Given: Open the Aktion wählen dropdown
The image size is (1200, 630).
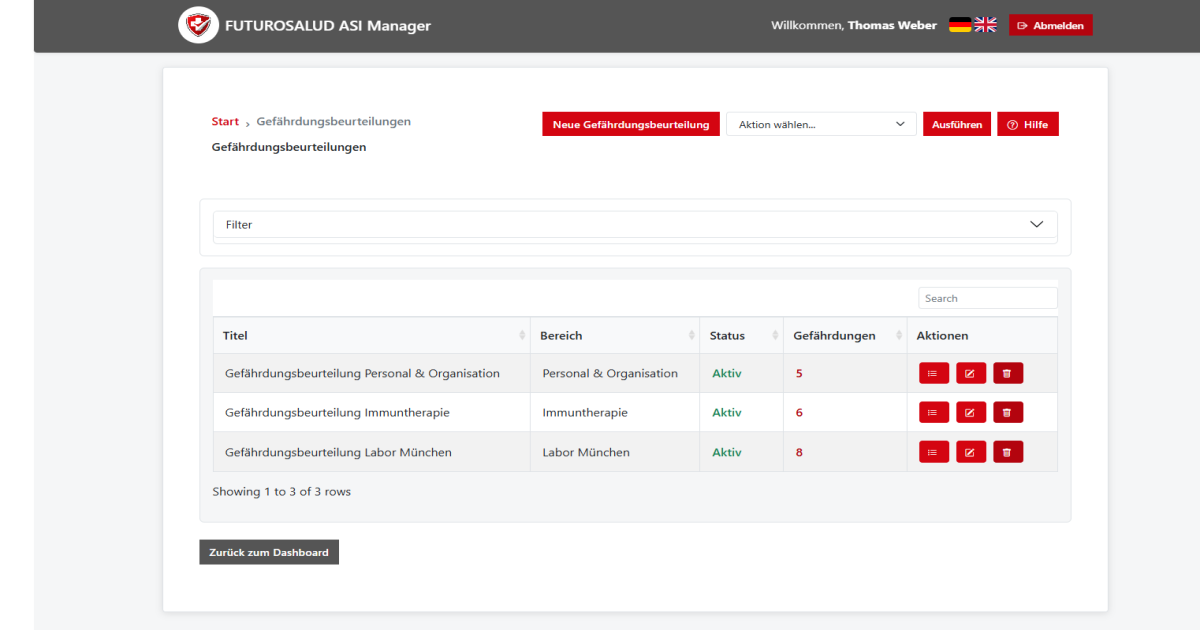Looking at the screenshot, I should click(821, 123).
